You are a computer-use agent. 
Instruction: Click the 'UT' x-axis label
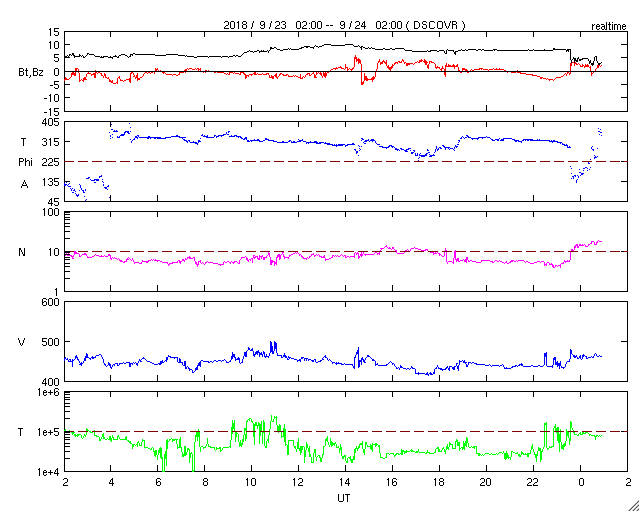[x=344, y=498]
